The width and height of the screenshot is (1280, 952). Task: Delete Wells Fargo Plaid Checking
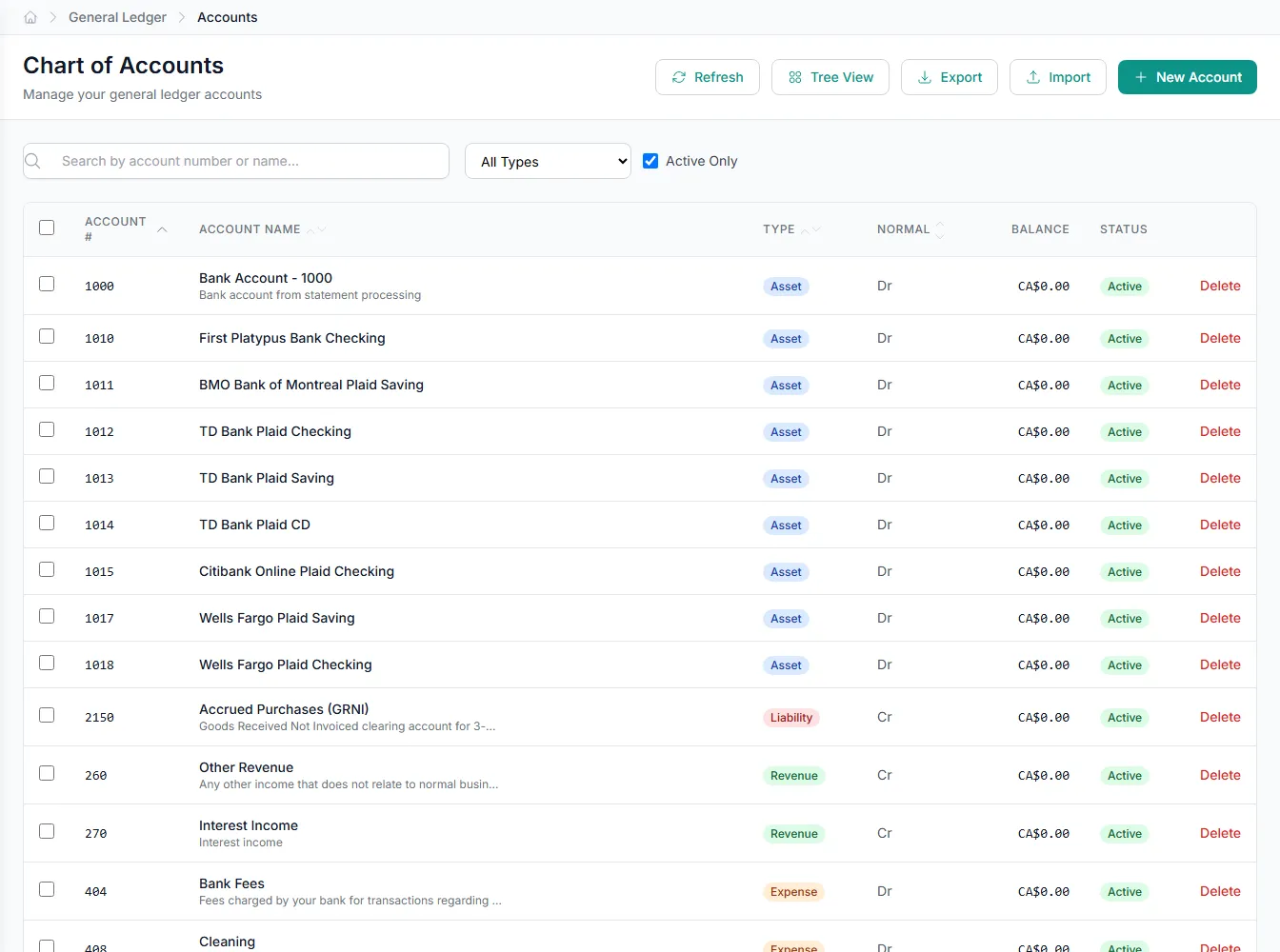point(1220,664)
